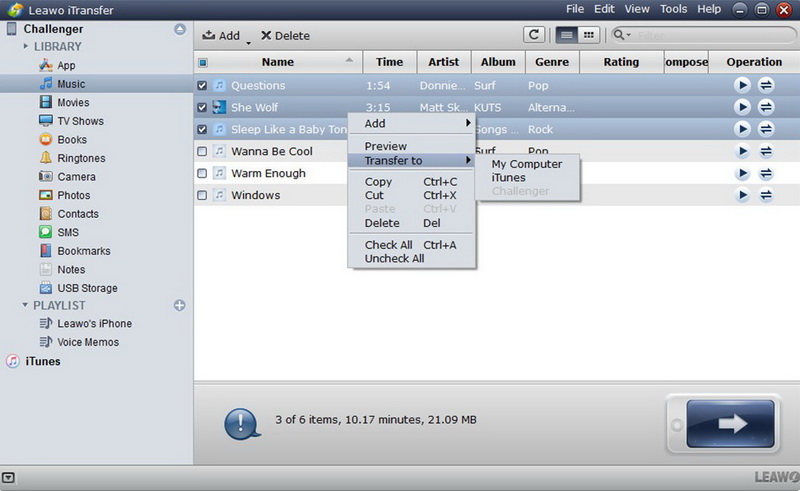The height and width of the screenshot is (491, 800).
Task: Click the big blue transfer arrow button
Action: pyautogui.click(x=730, y=424)
